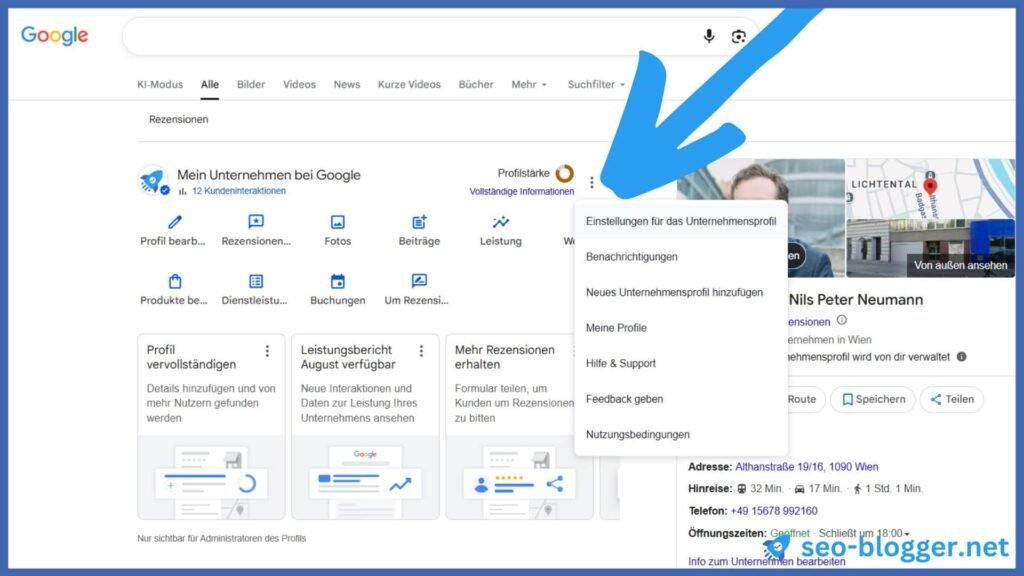
Task: Open the Buchungen calendar icon
Action: [x=338, y=281]
